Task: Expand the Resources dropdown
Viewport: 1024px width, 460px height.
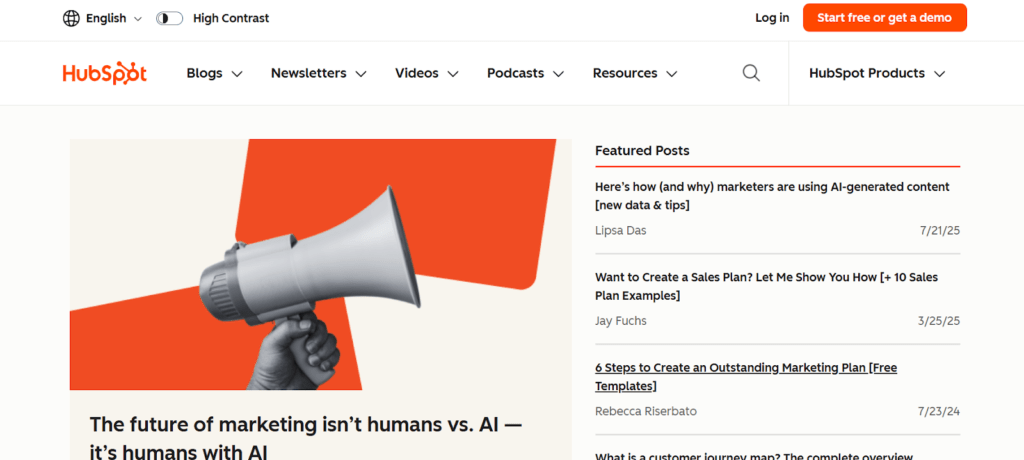Action: point(635,73)
